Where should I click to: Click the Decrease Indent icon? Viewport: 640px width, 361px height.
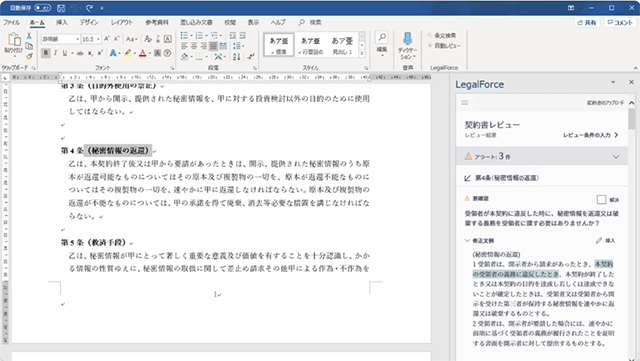coord(233,36)
